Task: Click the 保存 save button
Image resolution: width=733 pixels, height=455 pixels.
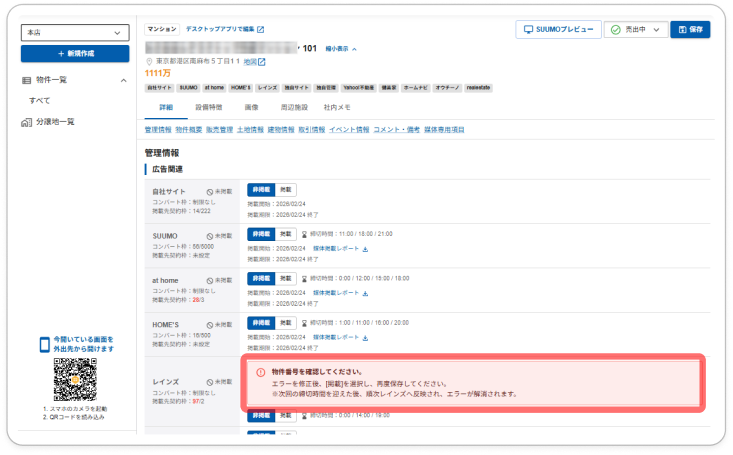Action: click(690, 29)
